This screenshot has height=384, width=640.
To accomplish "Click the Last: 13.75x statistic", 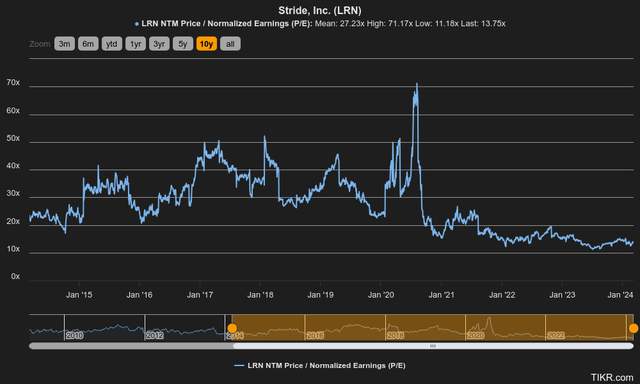I will 483,24.
